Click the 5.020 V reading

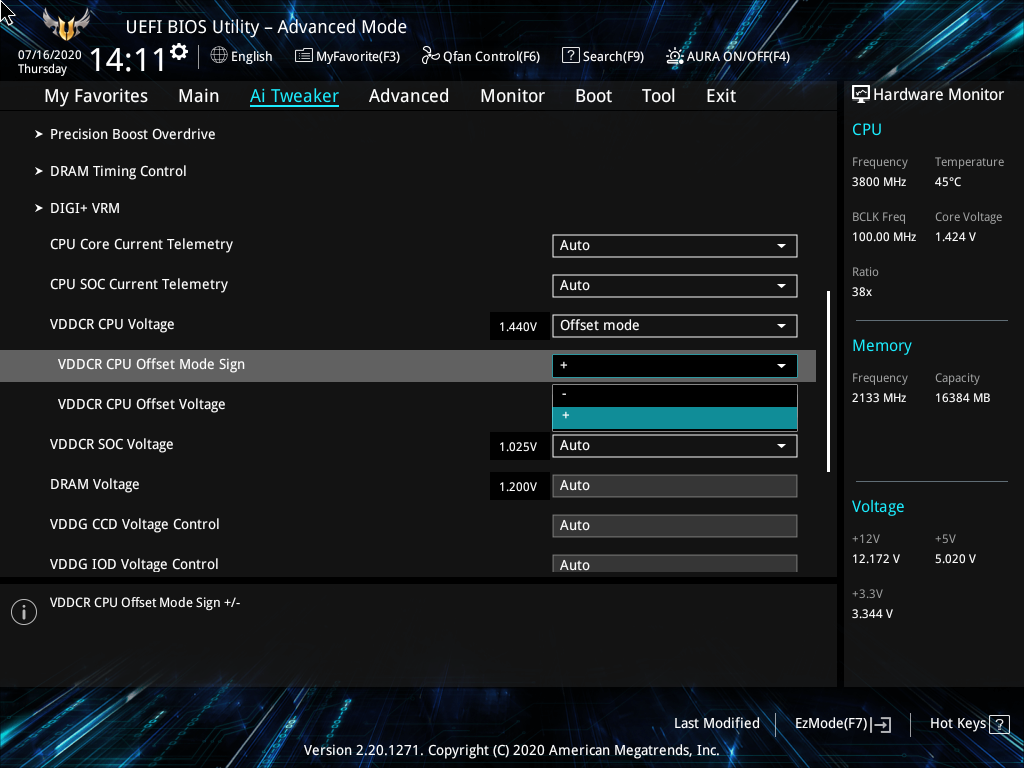(x=955, y=559)
